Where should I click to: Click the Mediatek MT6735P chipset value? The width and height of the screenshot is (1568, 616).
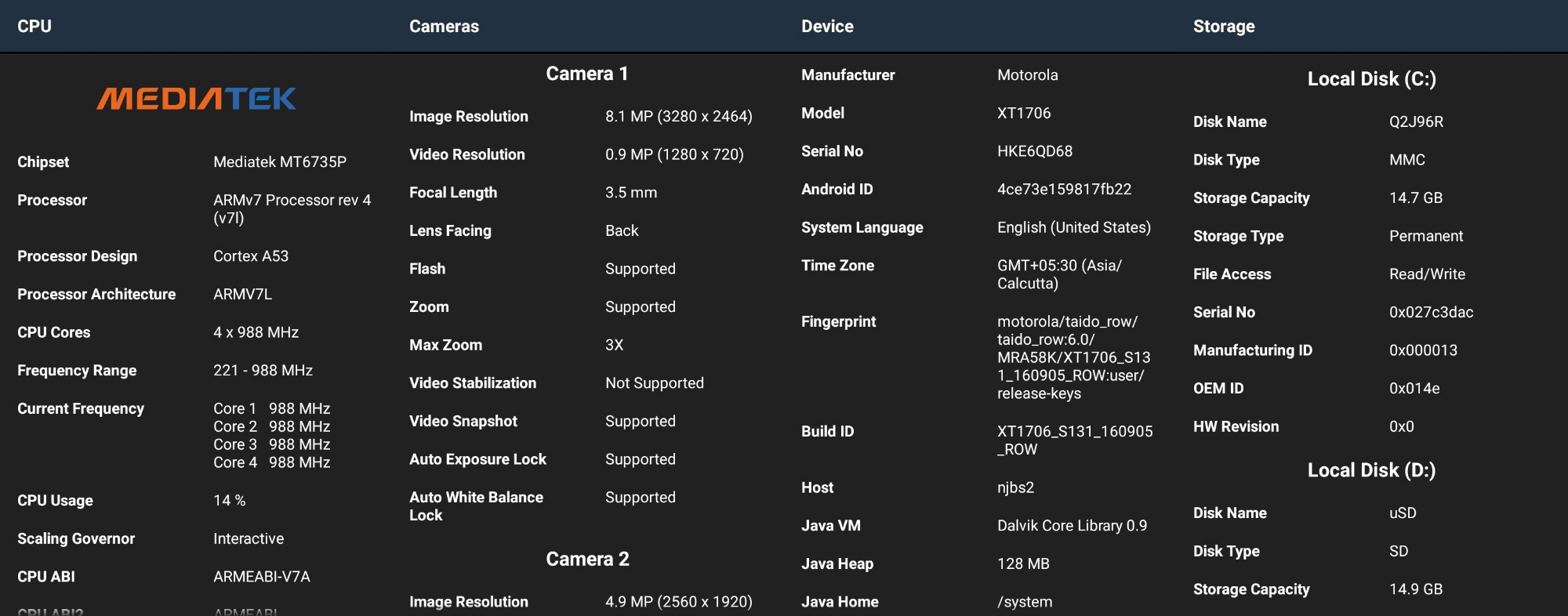click(x=279, y=161)
